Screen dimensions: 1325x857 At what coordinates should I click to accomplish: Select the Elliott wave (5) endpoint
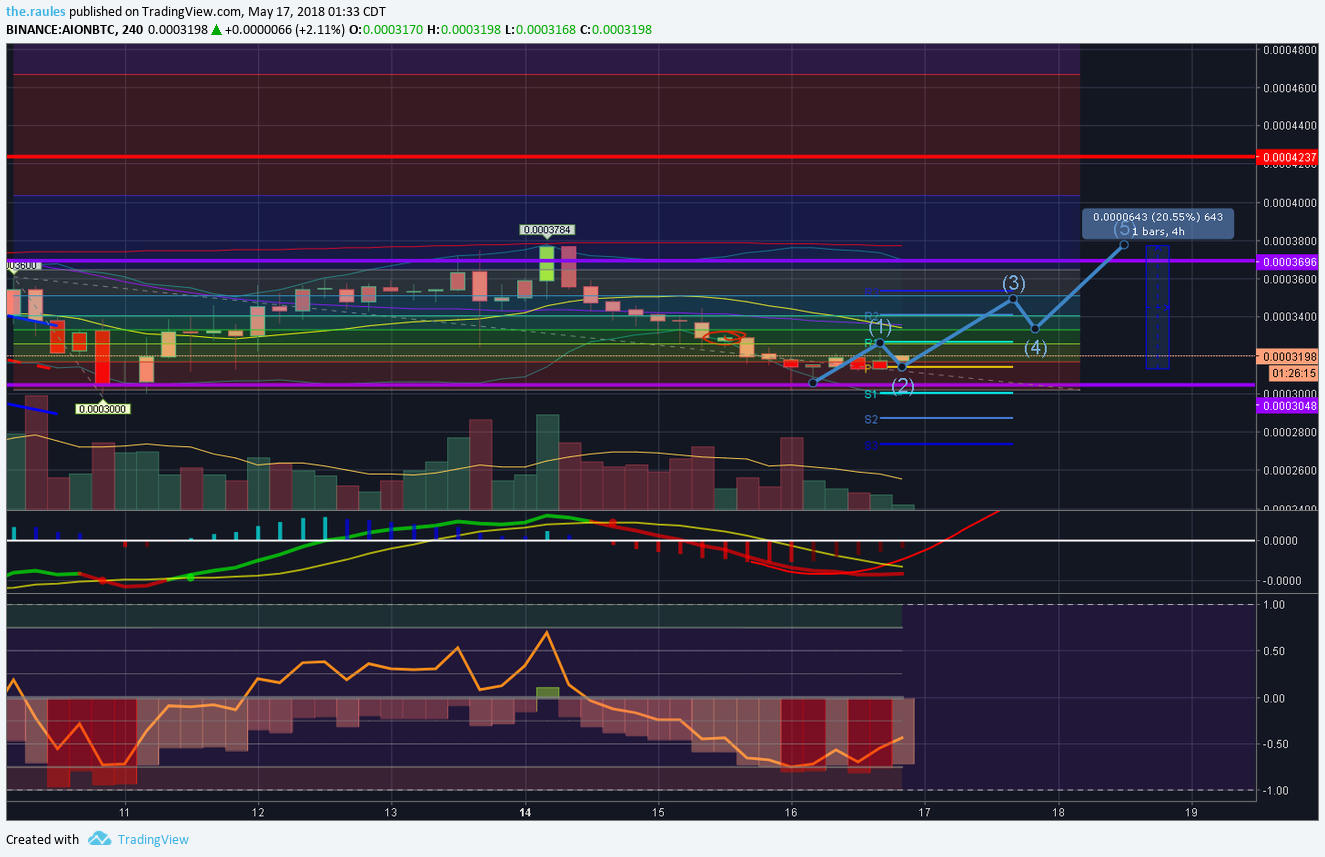coord(1124,244)
